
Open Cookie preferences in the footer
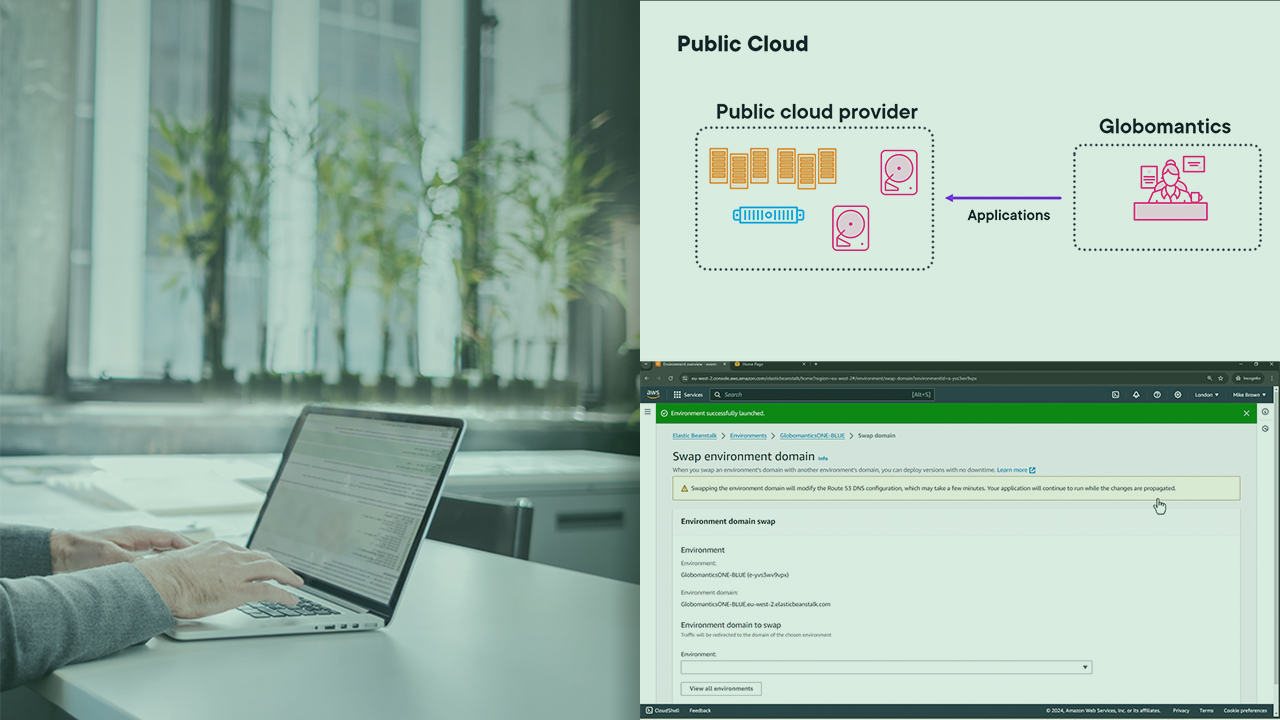click(1245, 711)
